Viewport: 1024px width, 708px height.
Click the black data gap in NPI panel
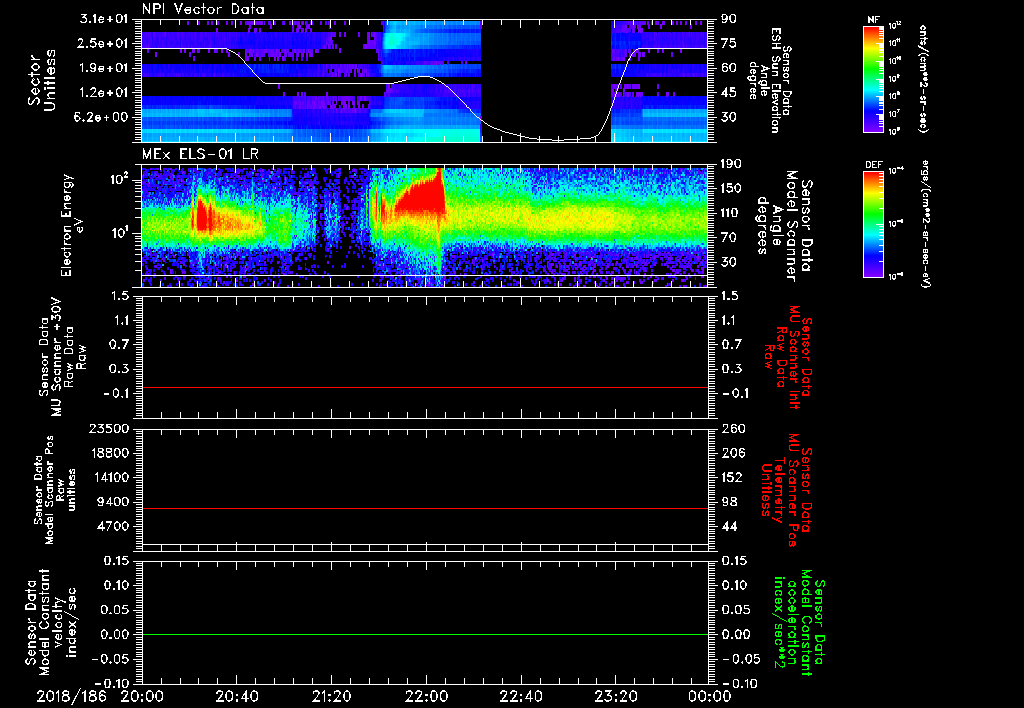[x=546, y=80]
